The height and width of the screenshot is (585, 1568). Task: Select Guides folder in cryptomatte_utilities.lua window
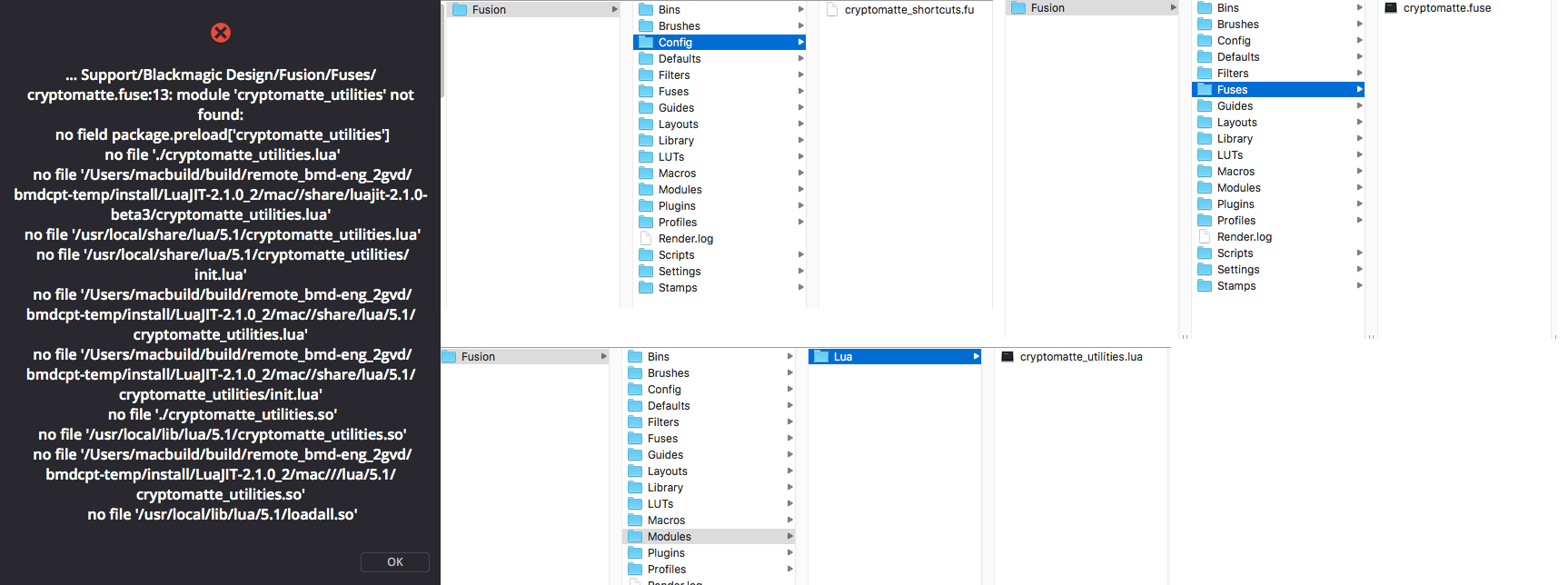tap(709, 455)
